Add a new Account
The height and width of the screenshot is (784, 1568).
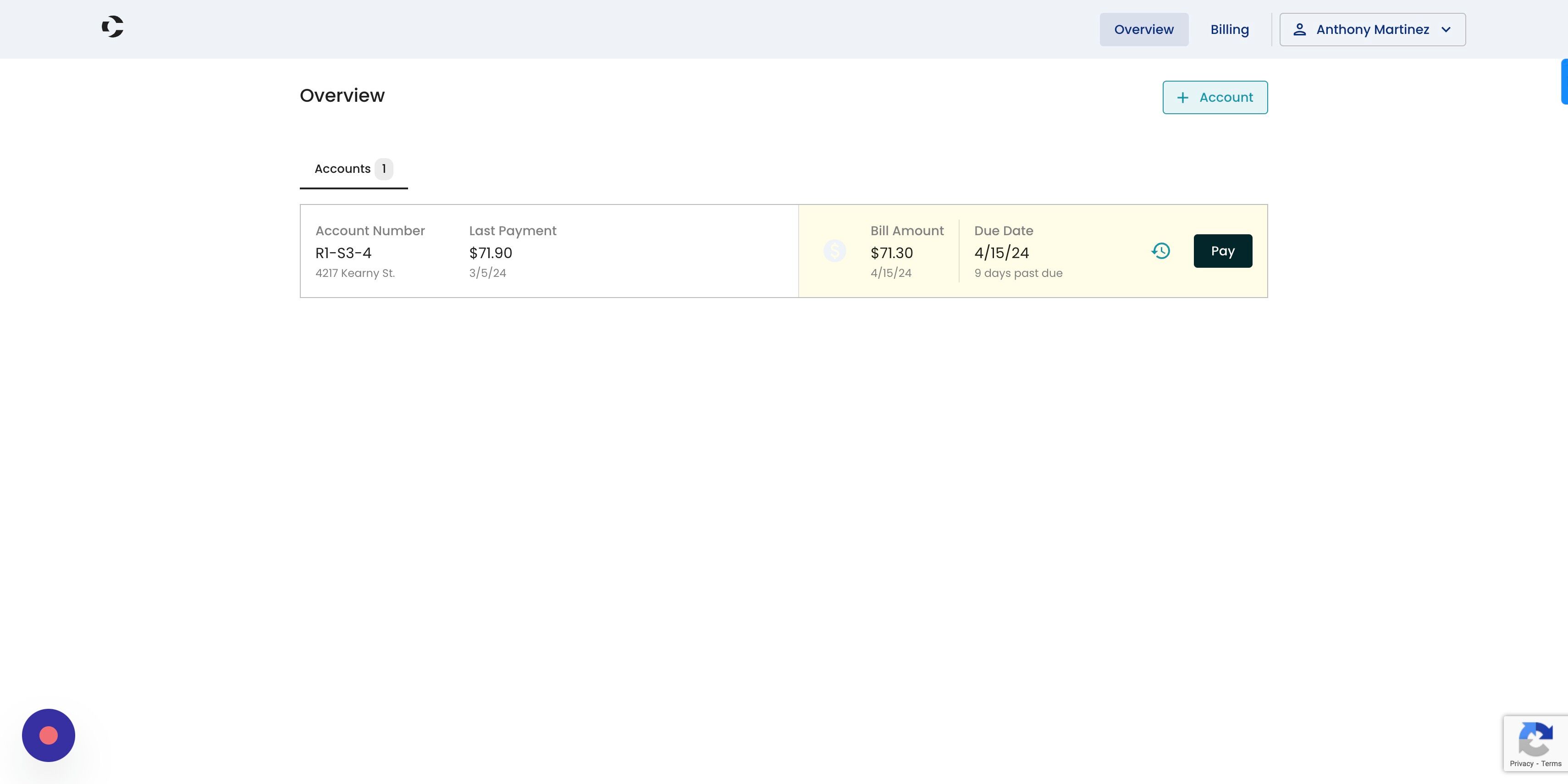[x=1215, y=97]
